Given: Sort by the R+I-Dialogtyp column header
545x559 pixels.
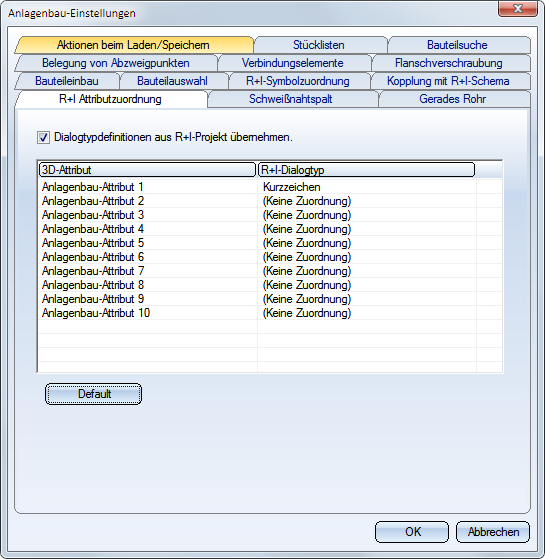Looking at the screenshot, I should point(366,170).
